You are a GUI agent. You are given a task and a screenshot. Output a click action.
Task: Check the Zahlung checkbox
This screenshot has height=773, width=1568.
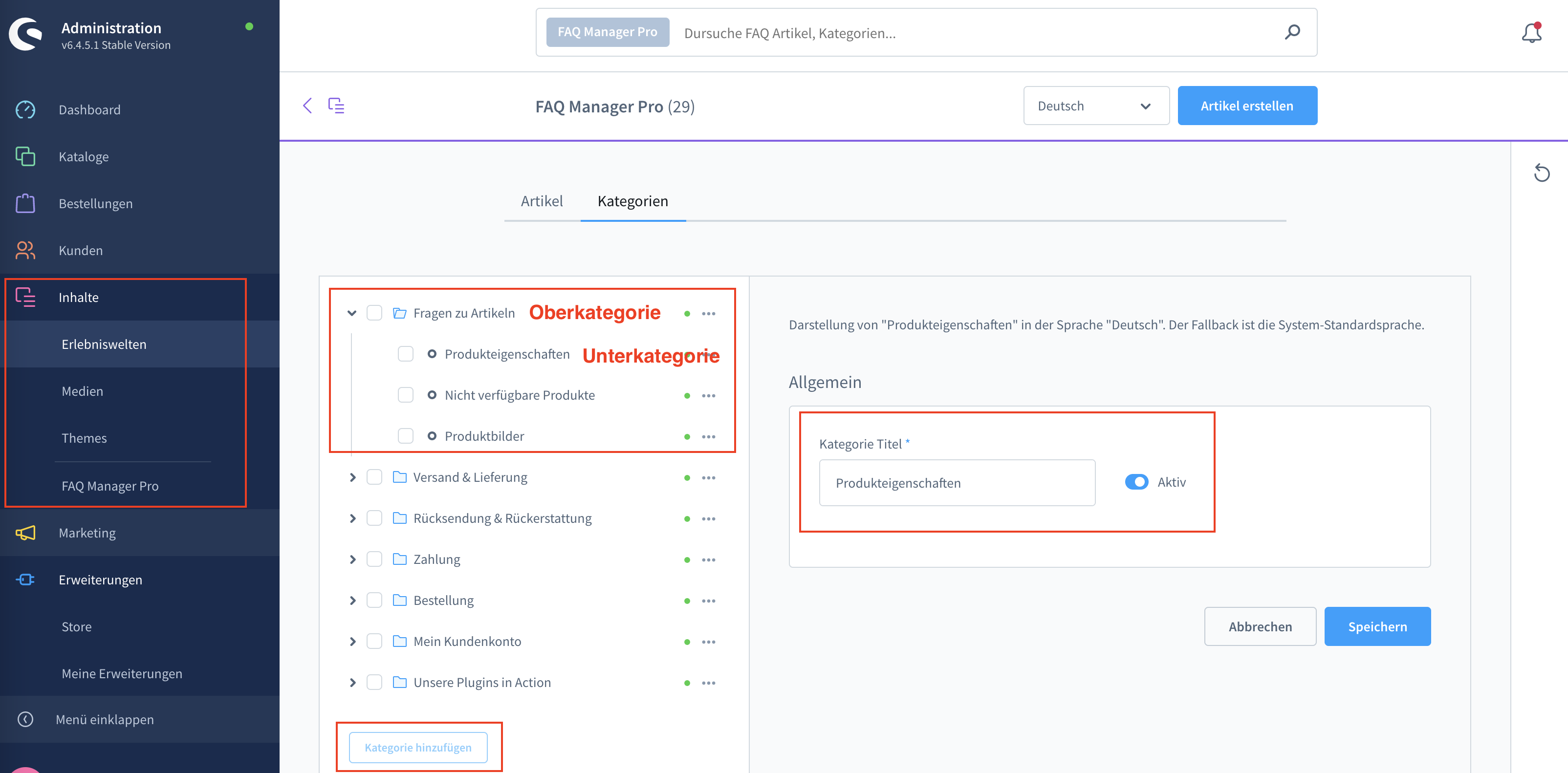pyautogui.click(x=374, y=559)
